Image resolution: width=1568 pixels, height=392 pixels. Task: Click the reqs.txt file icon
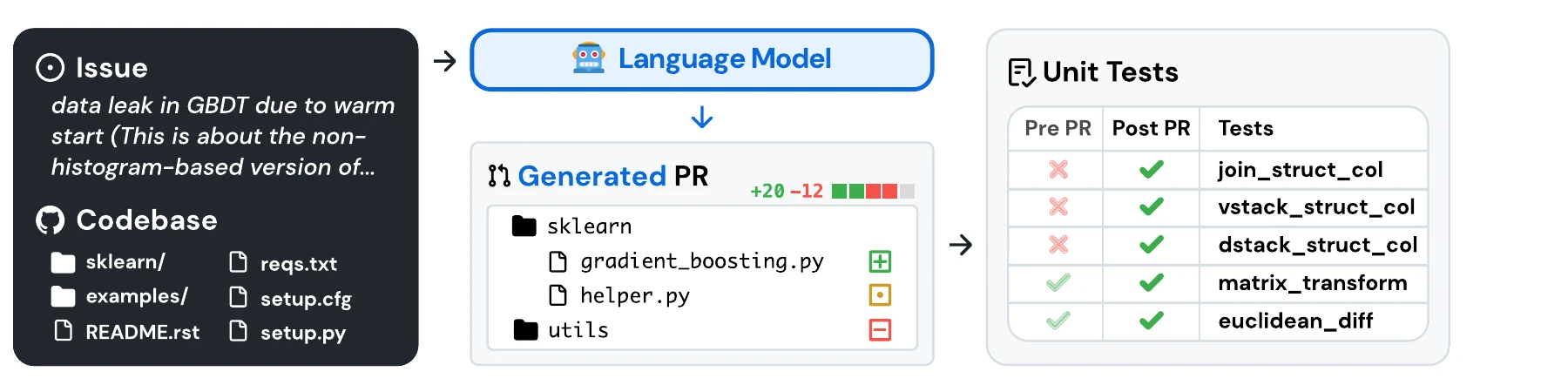(238, 262)
